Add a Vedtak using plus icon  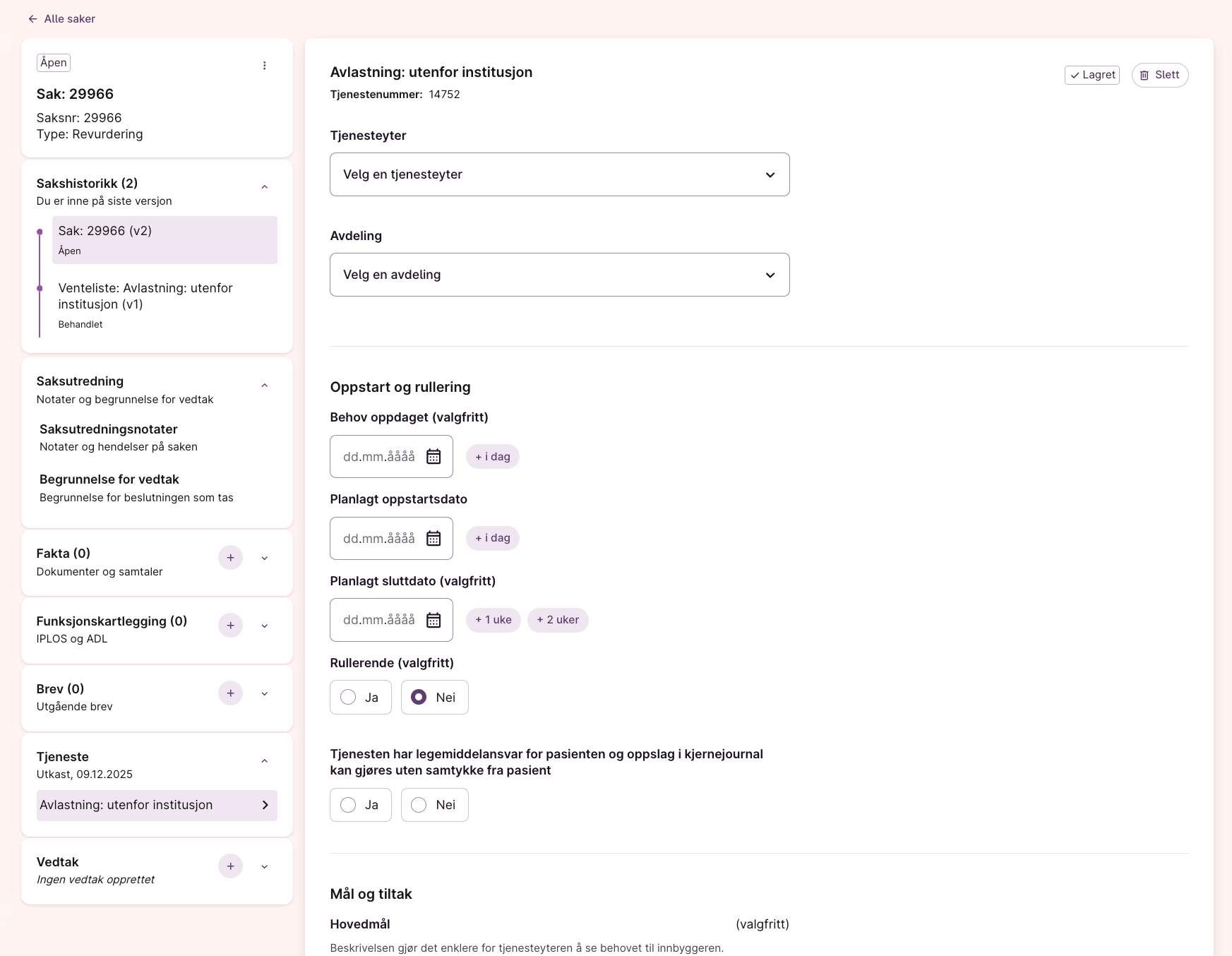(x=230, y=866)
